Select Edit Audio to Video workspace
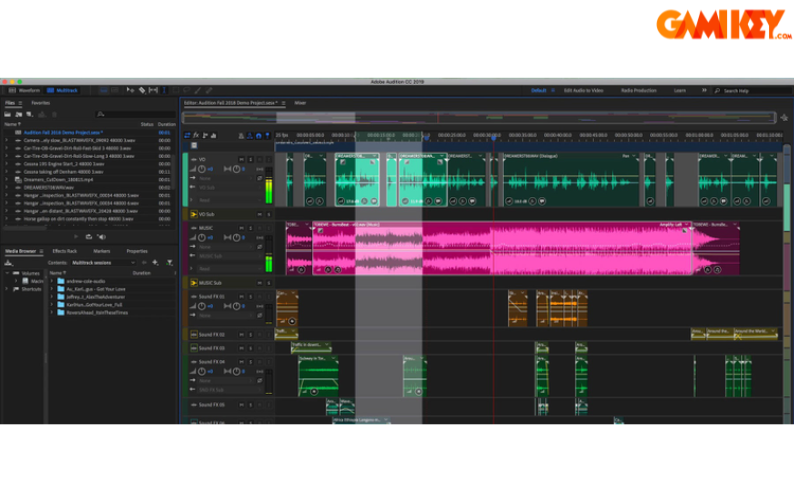 point(583,90)
